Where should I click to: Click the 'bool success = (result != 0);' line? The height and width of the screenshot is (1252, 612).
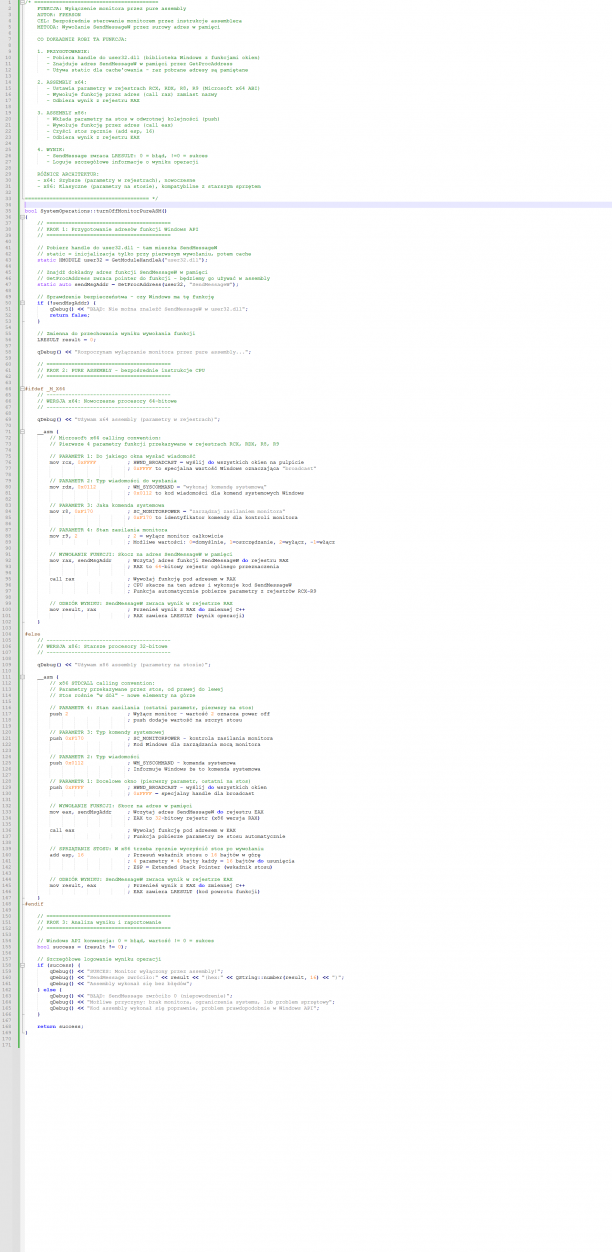tap(83, 947)
